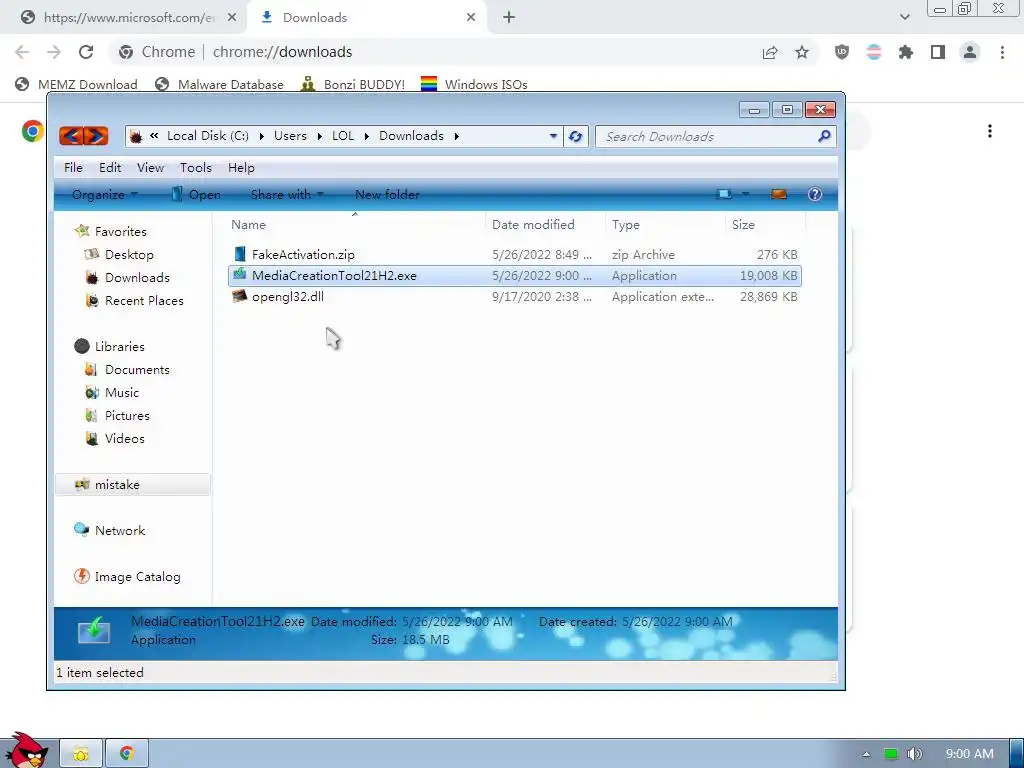Click the Image Catalog icon
The height and width of the screenshot is (768, 1024).
pyautogui.click(x=82, y=576)
